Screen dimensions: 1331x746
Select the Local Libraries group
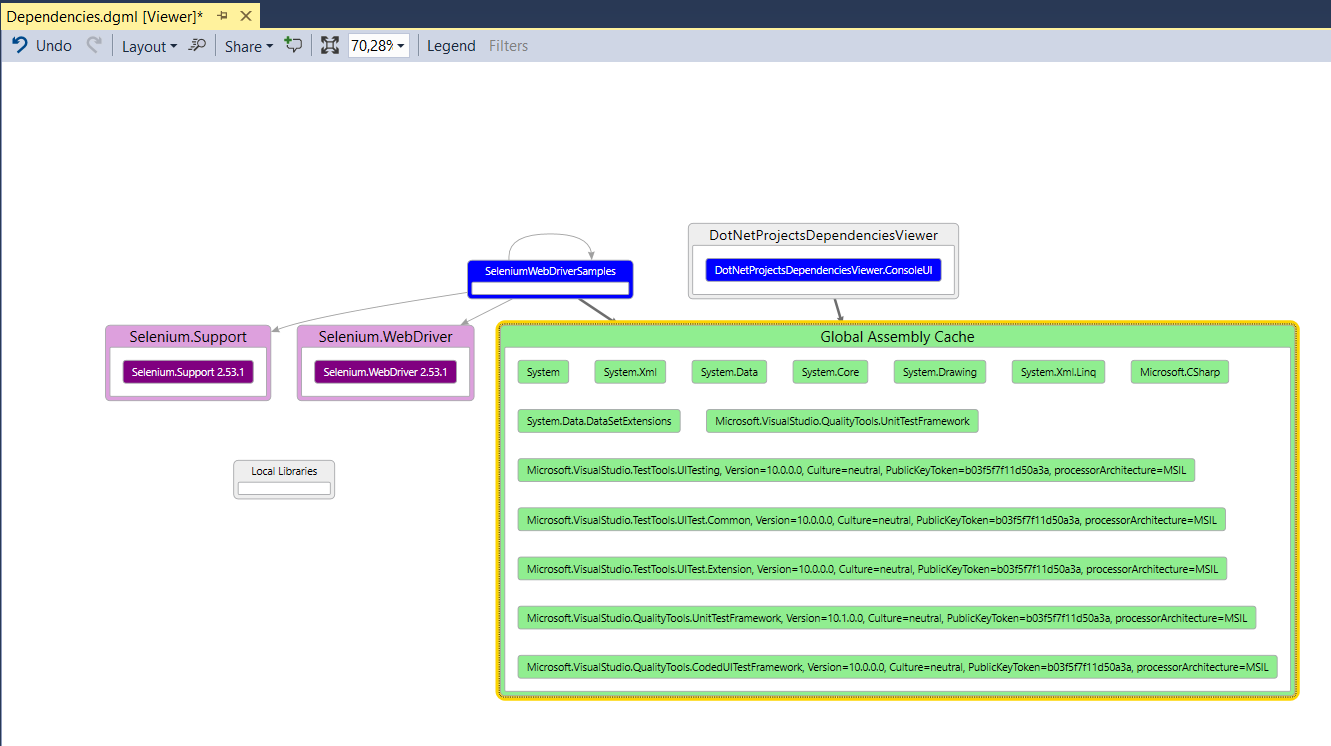click(284, 479)
